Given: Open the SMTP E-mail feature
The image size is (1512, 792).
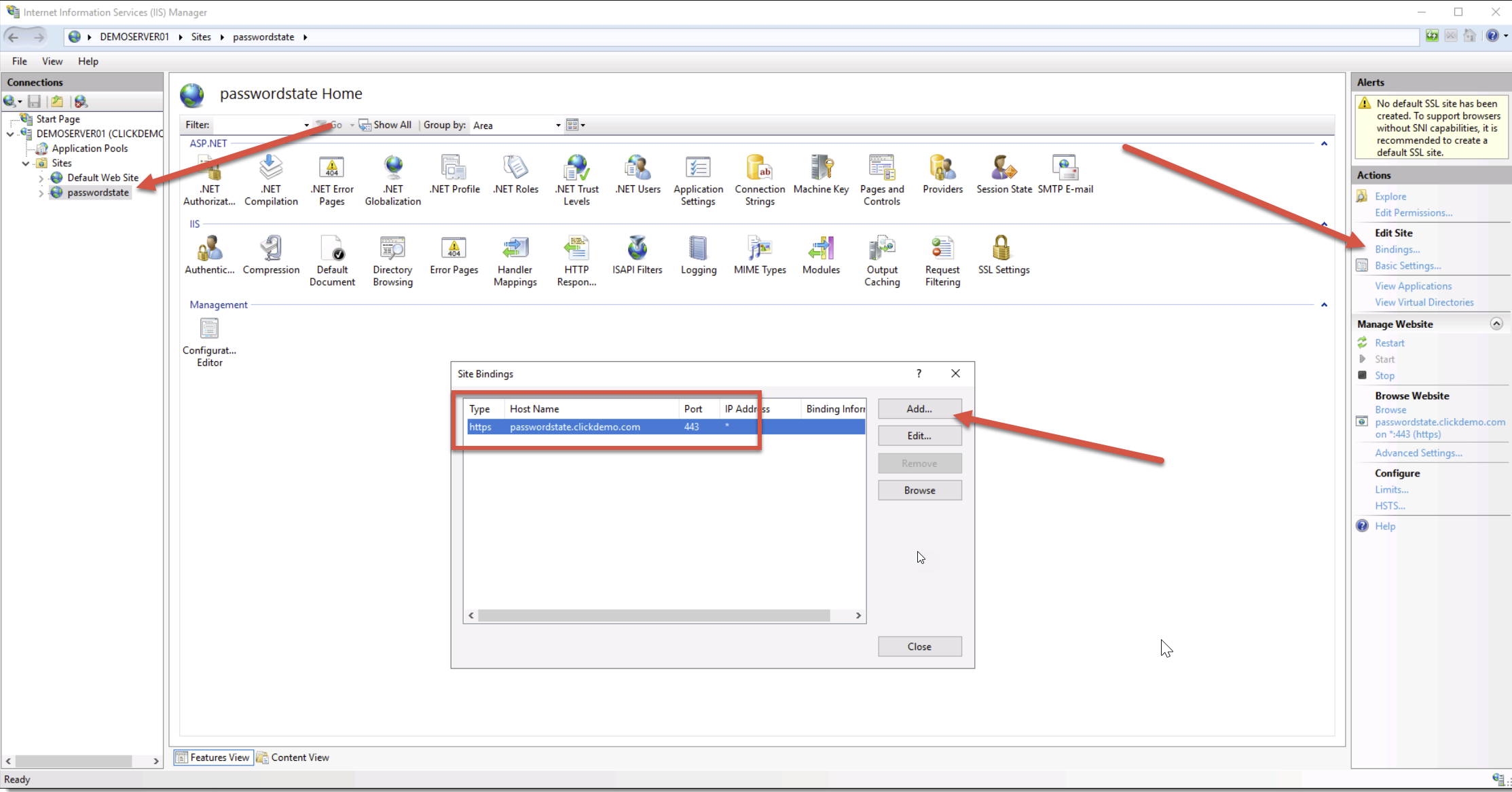Looking at the screenshot, I should click(1065, 174).
